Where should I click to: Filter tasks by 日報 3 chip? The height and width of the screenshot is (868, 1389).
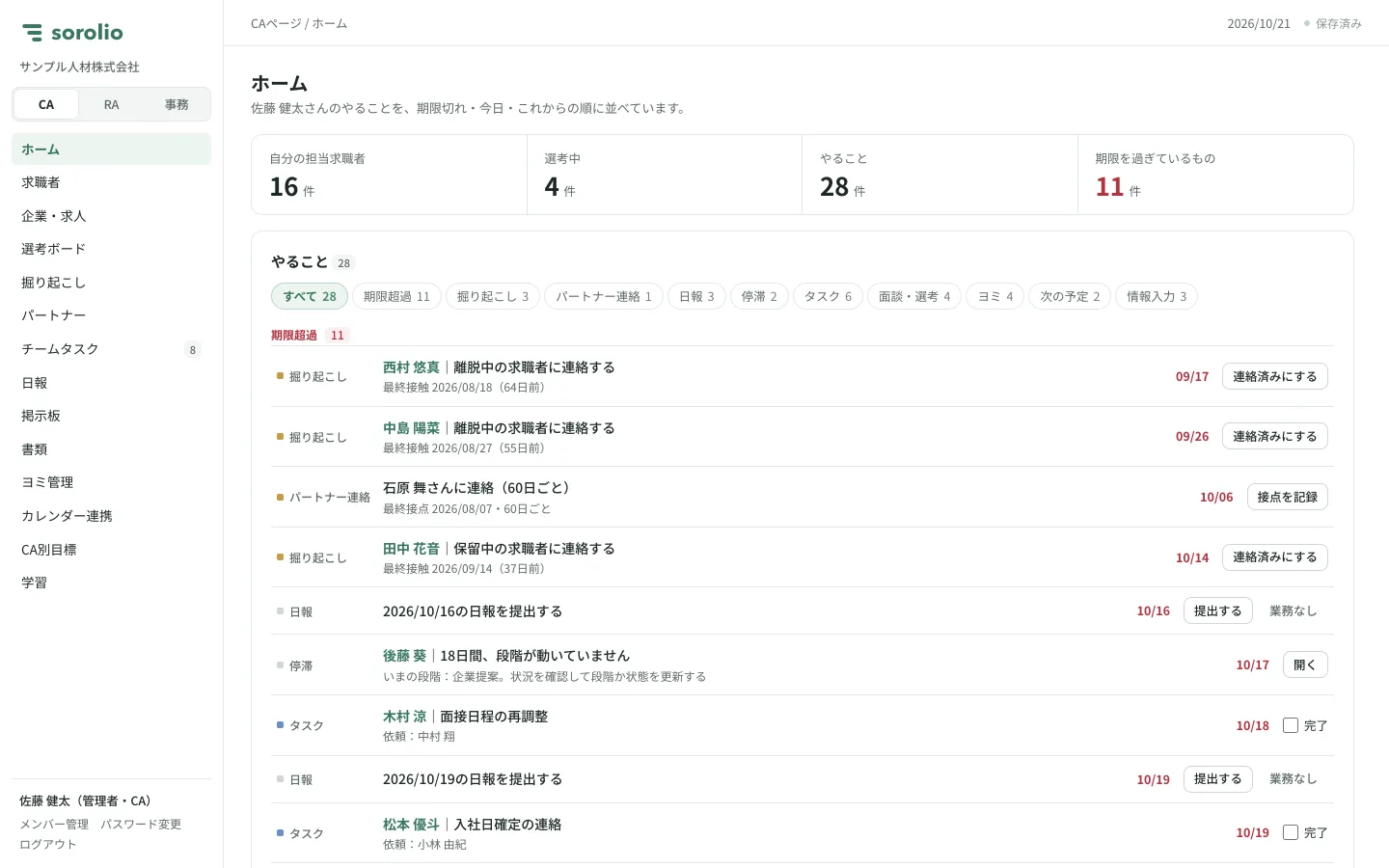696,296
